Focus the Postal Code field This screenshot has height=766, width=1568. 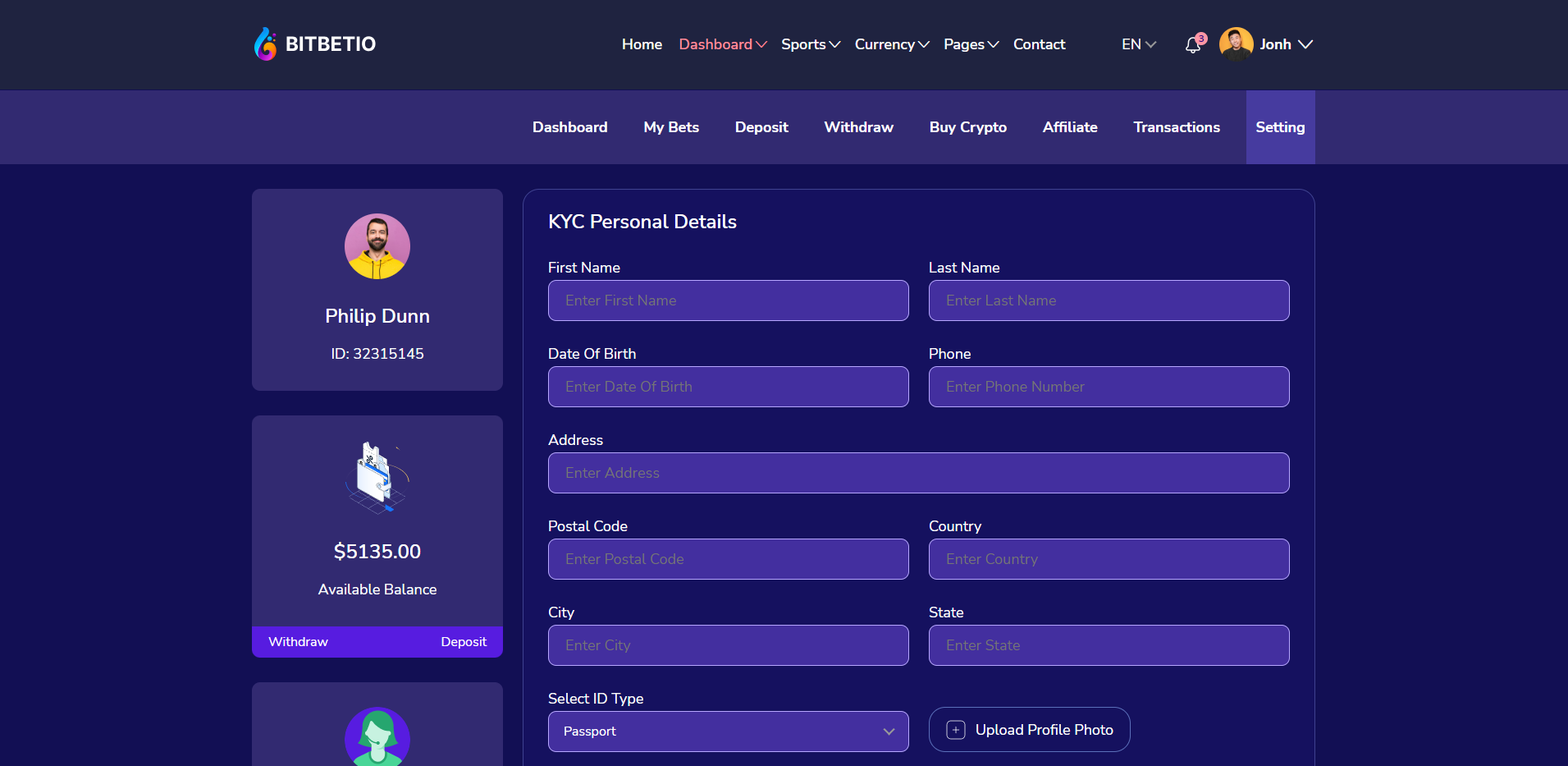click(x=729, y=559)
